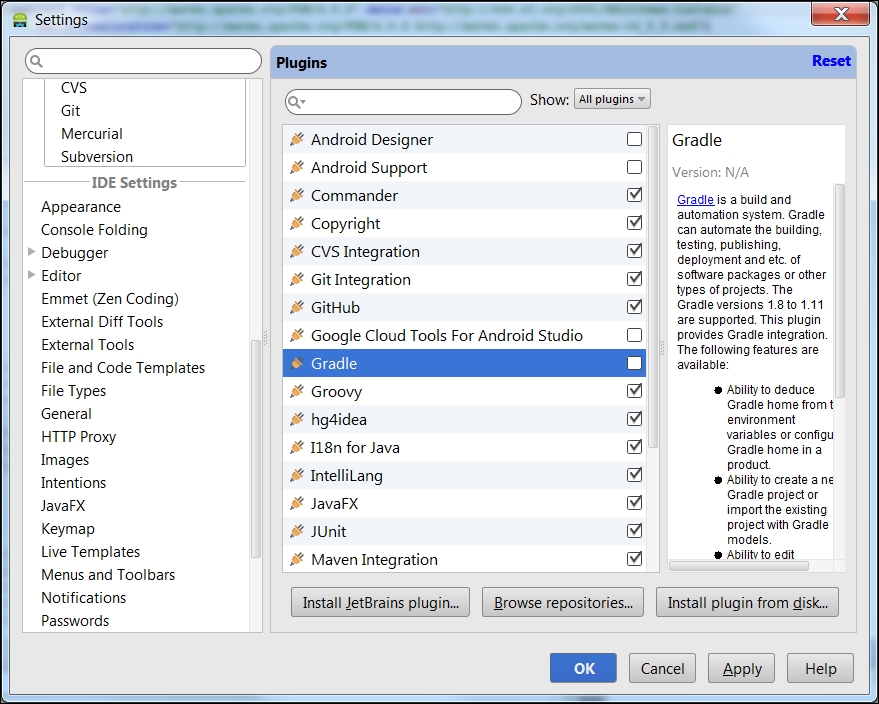Image resolution: width=879 pixels, height=704 pixels.
Task: Click Install plugin from disk button
Action: [747, 603]
